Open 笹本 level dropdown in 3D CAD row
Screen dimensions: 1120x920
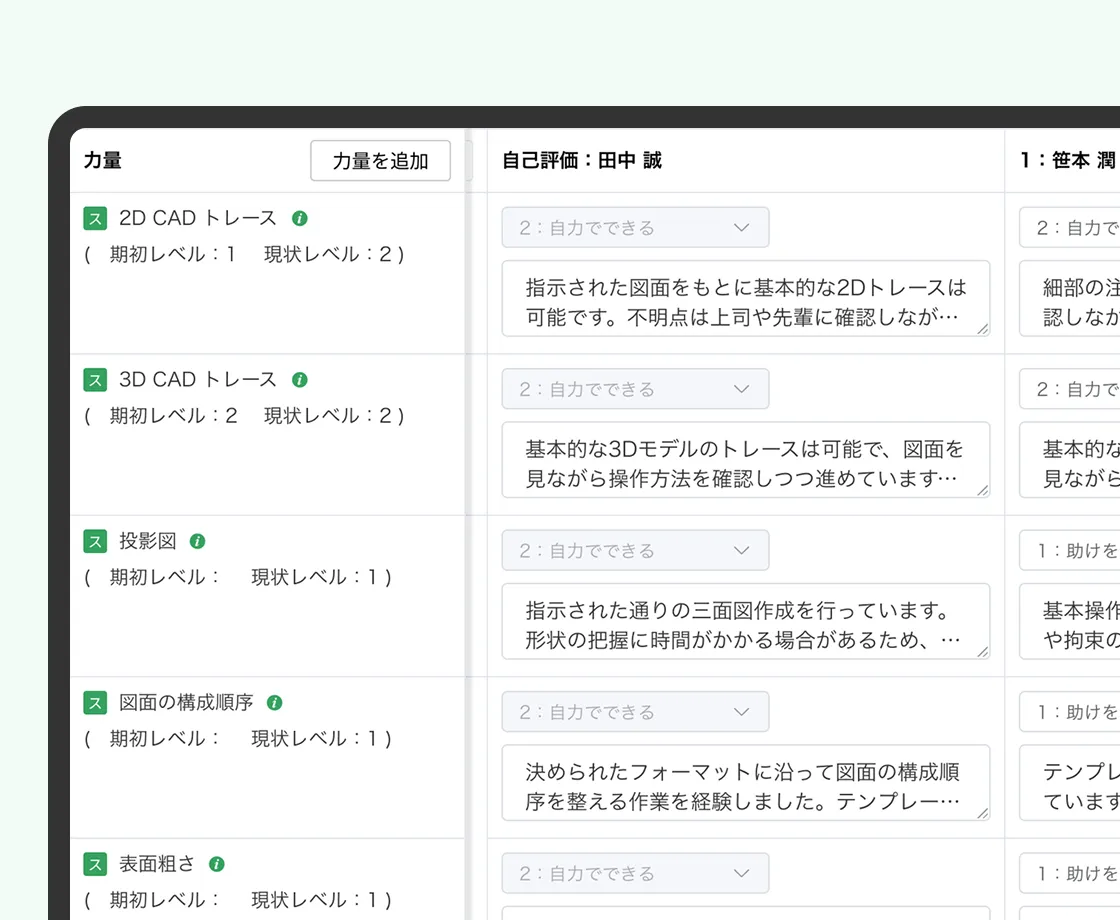tap(1070, 389)
